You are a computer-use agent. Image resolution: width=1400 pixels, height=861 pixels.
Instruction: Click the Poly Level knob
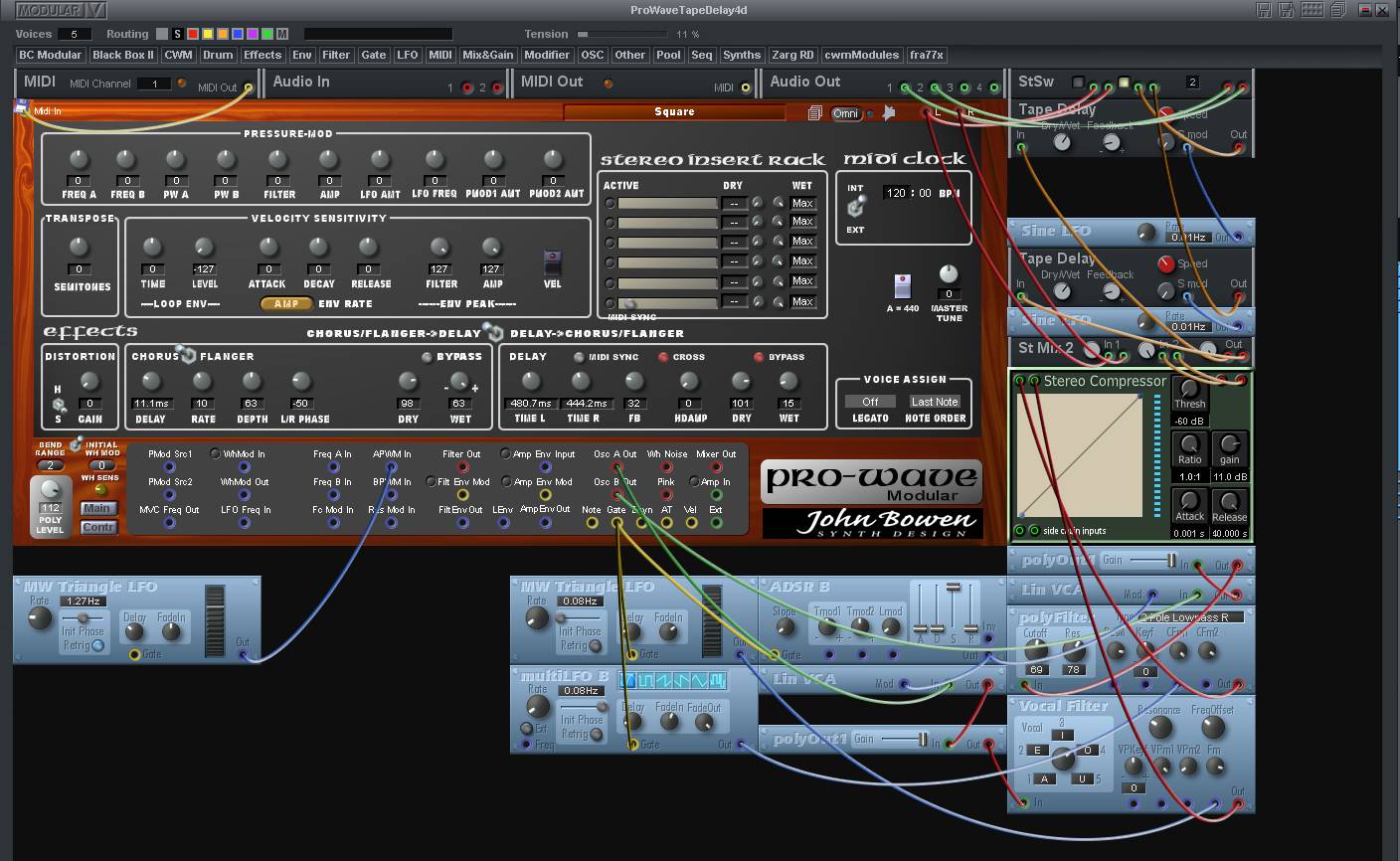click(x=49, y=490)
